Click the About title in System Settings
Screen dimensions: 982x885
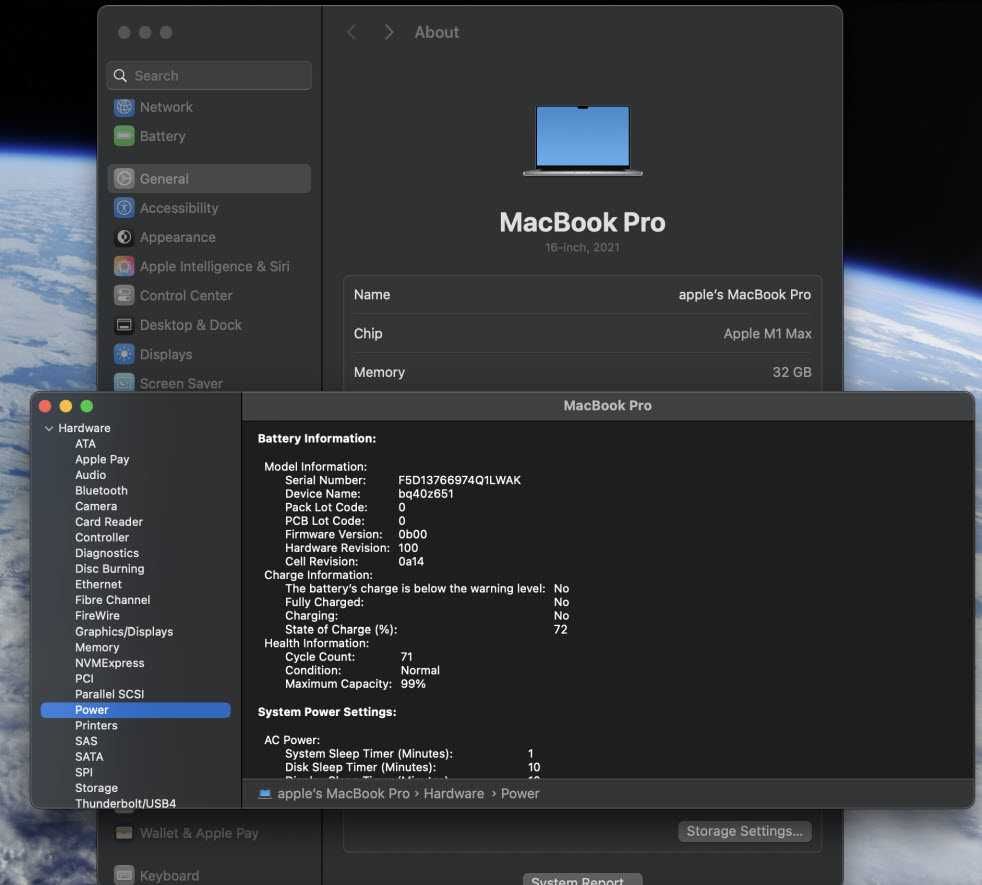click(x=437, y=32)
